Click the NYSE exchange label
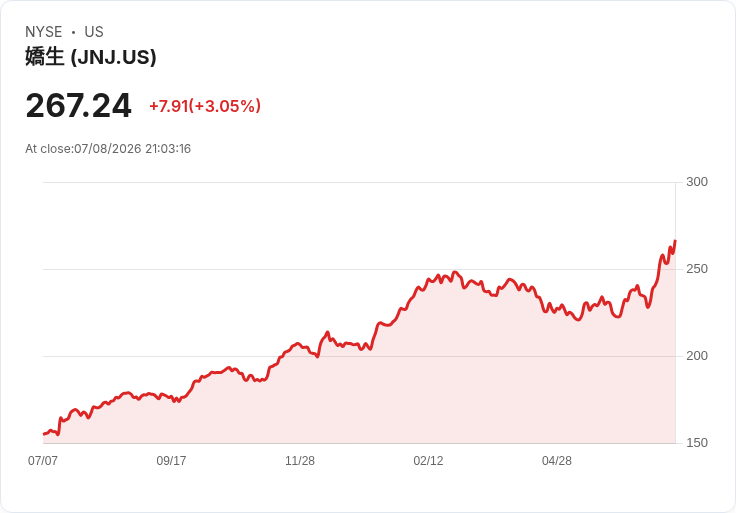Viewport: 736px width, 513px height. tap(44, 32)
